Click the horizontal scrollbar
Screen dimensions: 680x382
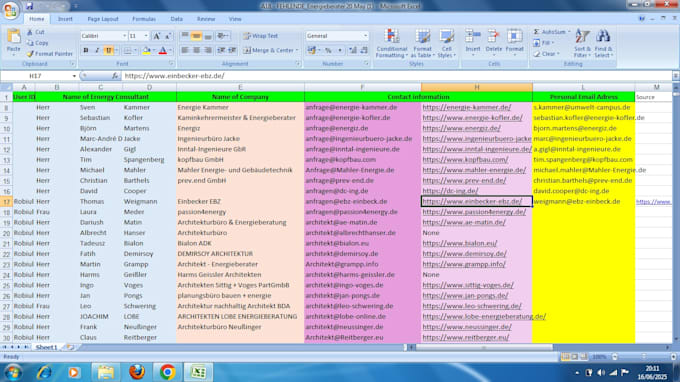[484, 347]
